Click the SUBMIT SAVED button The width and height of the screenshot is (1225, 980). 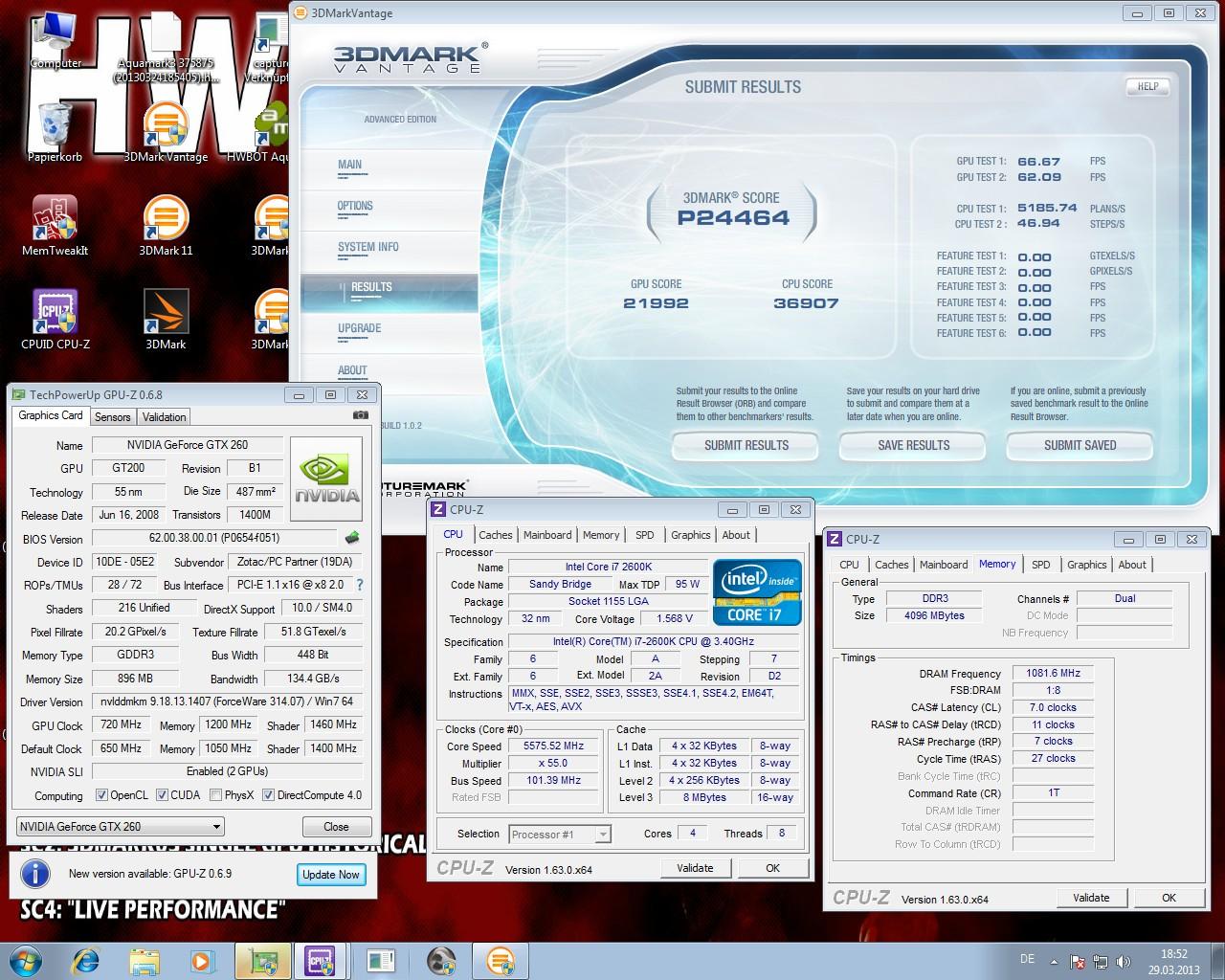(x=1080, y=446)
